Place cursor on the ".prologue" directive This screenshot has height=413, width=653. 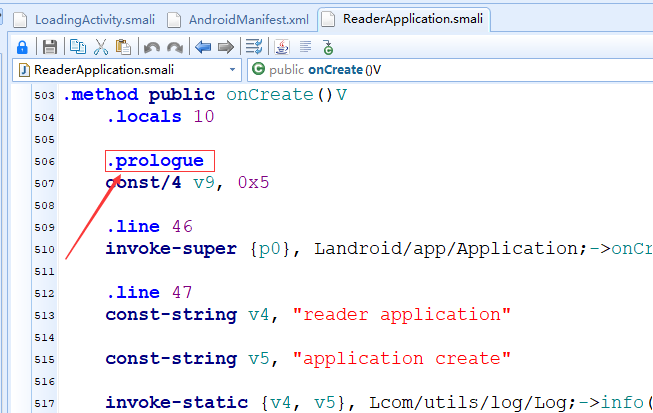click(156, 161)
